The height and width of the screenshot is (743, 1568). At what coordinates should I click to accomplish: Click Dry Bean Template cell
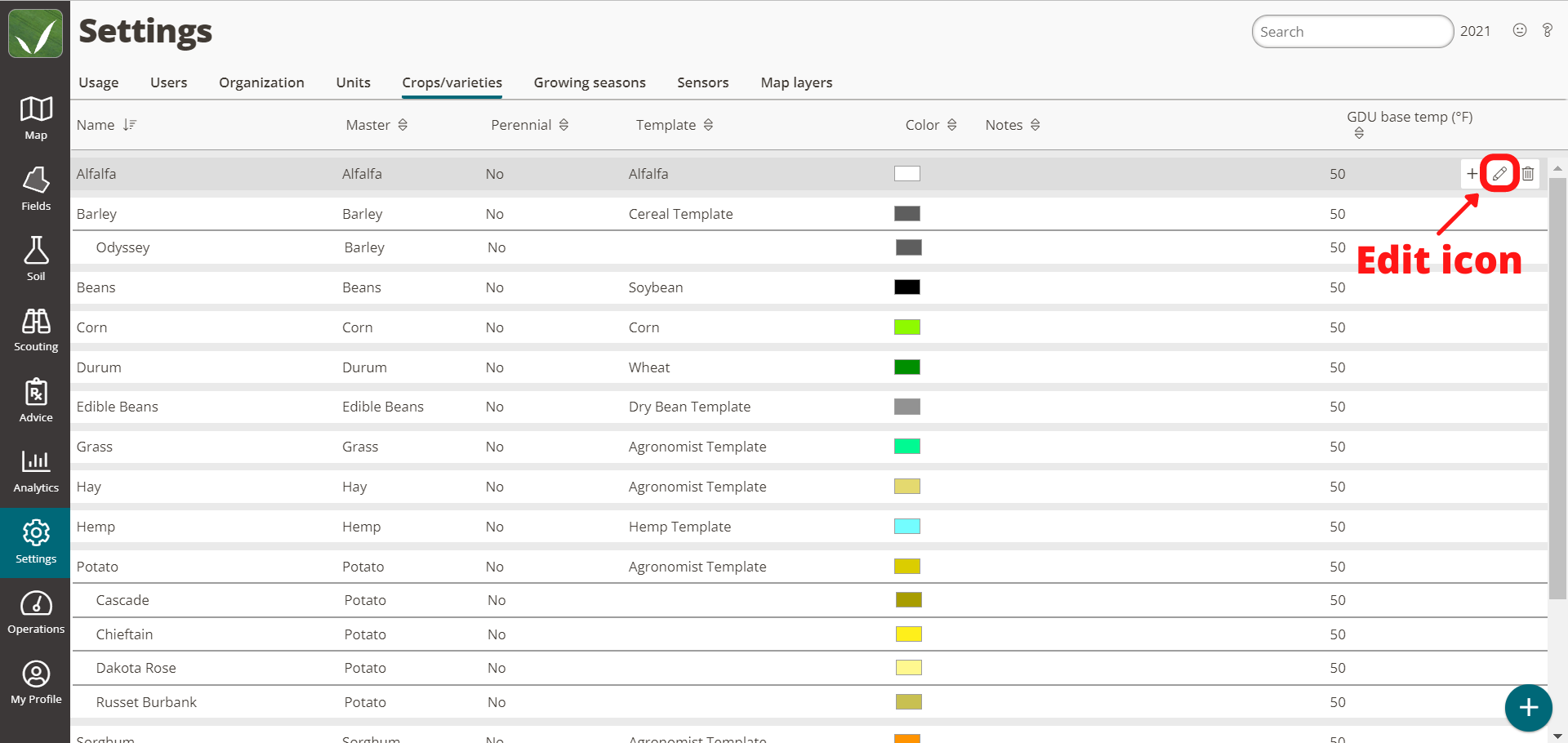click(689, 407)
